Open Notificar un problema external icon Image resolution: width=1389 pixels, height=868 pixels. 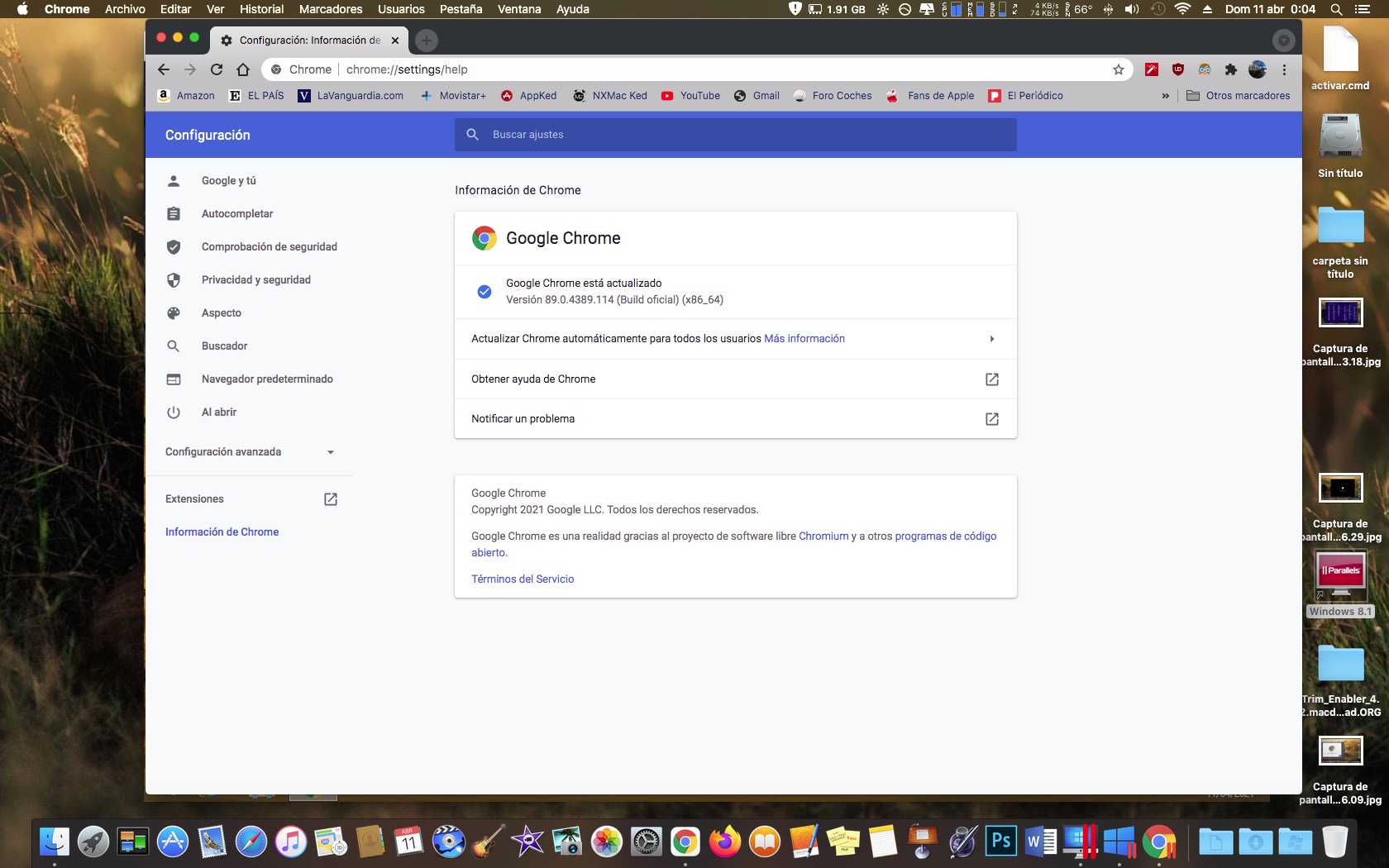click(x=992, y=419)
